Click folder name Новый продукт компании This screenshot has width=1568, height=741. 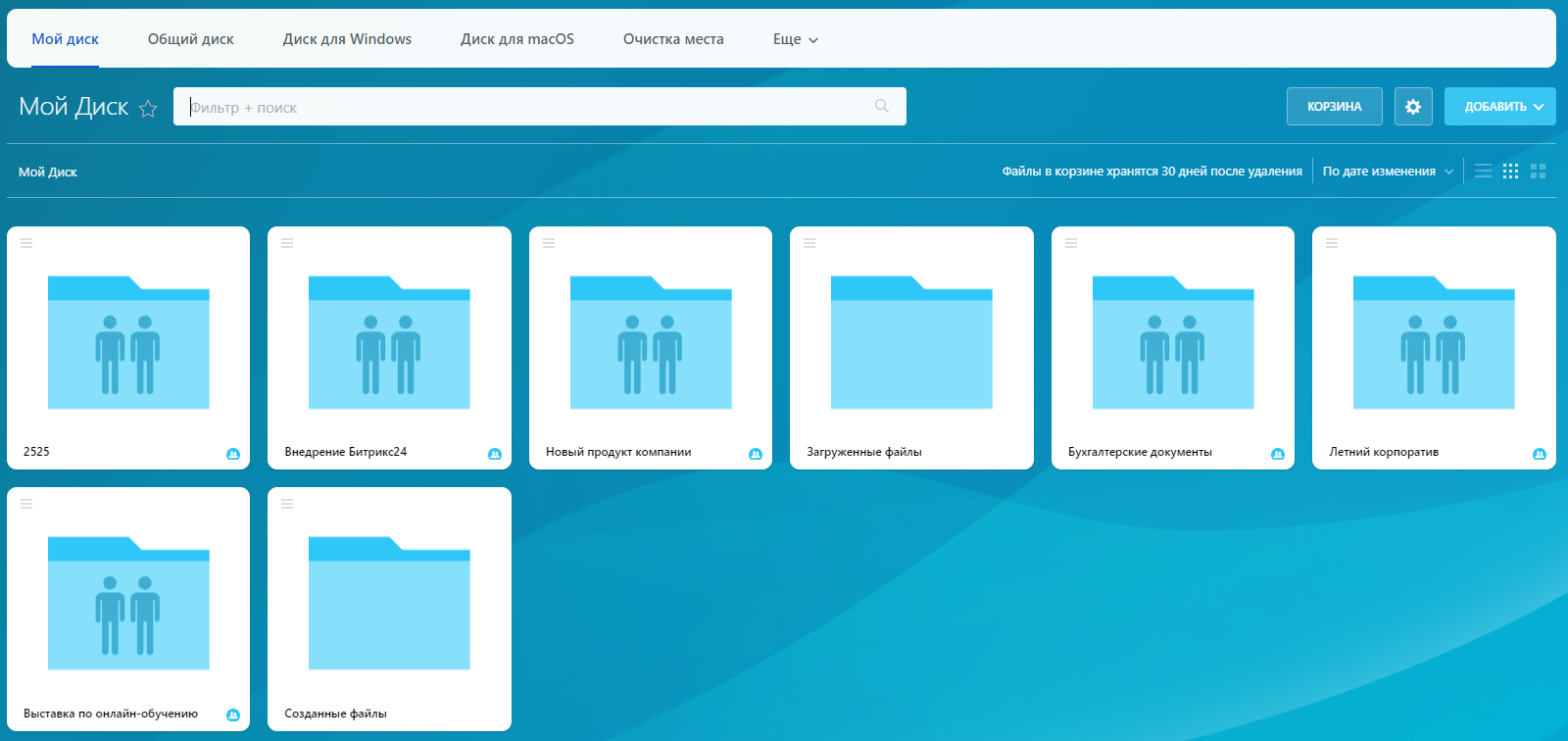(618, 452)
